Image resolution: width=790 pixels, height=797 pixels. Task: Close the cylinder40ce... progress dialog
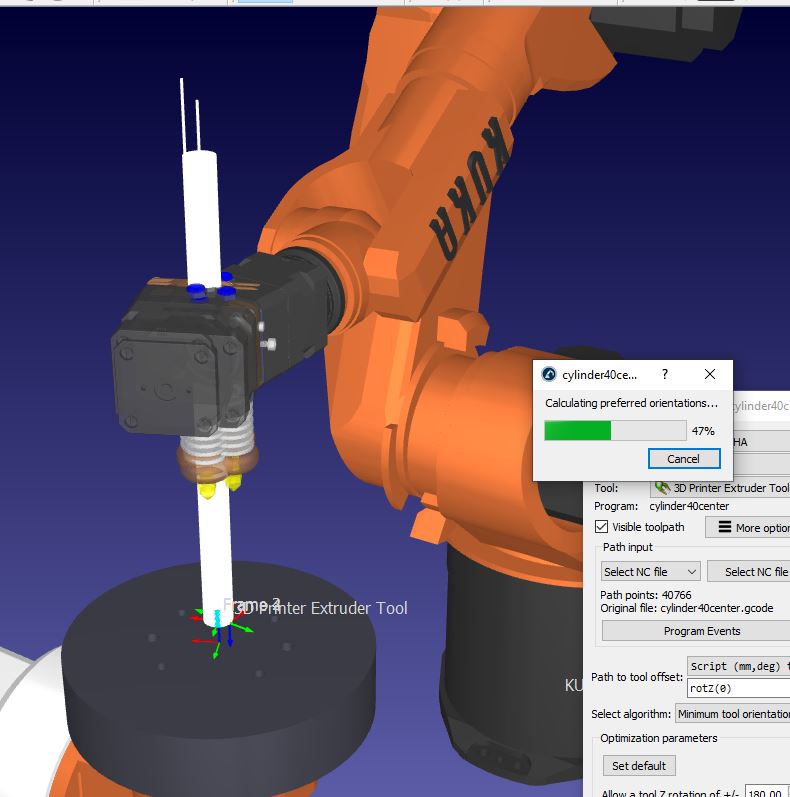710,374
